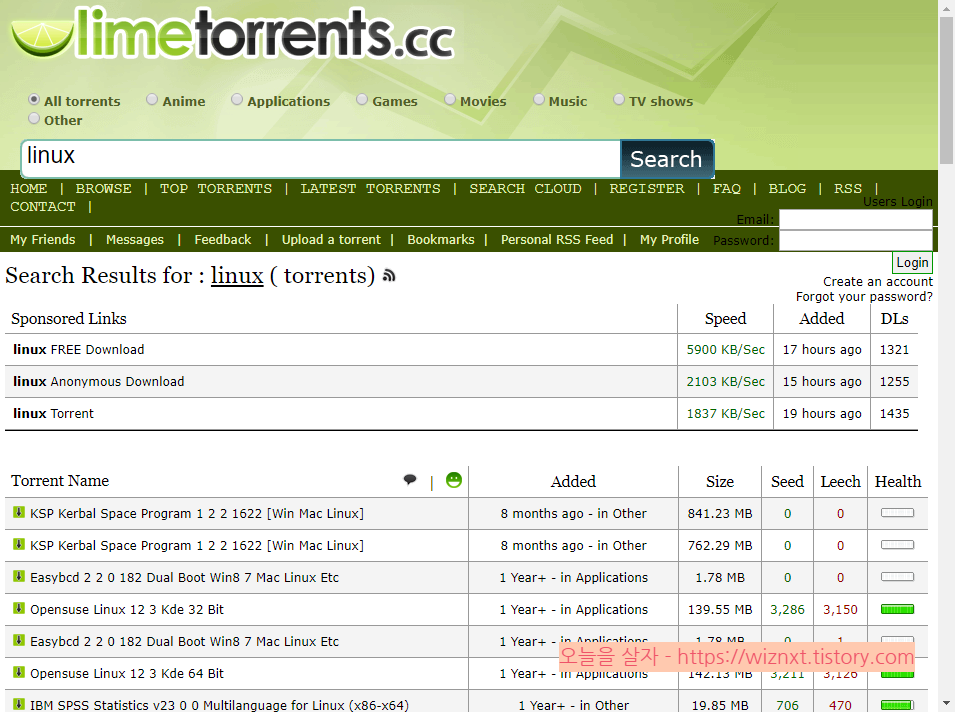
Task: Click the Size column header
Action: point(720,482)
